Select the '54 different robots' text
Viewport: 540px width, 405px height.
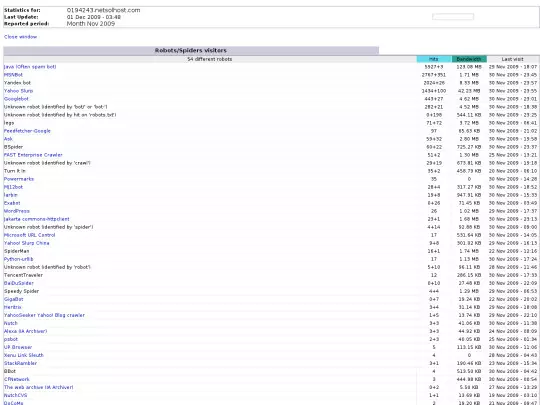(x=209, y=59)
